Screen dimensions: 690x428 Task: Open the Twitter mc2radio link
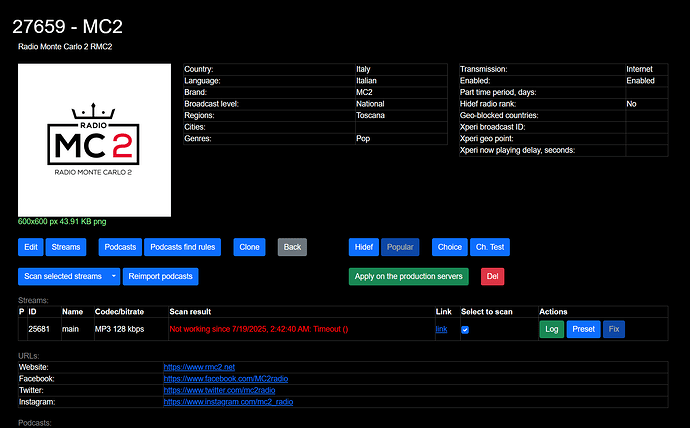219,390
